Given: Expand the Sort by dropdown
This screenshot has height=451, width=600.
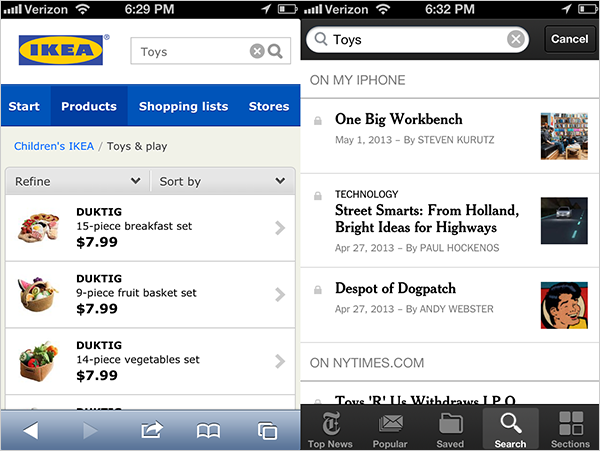Looking at the screenshot, I should [x=222, y=181].
